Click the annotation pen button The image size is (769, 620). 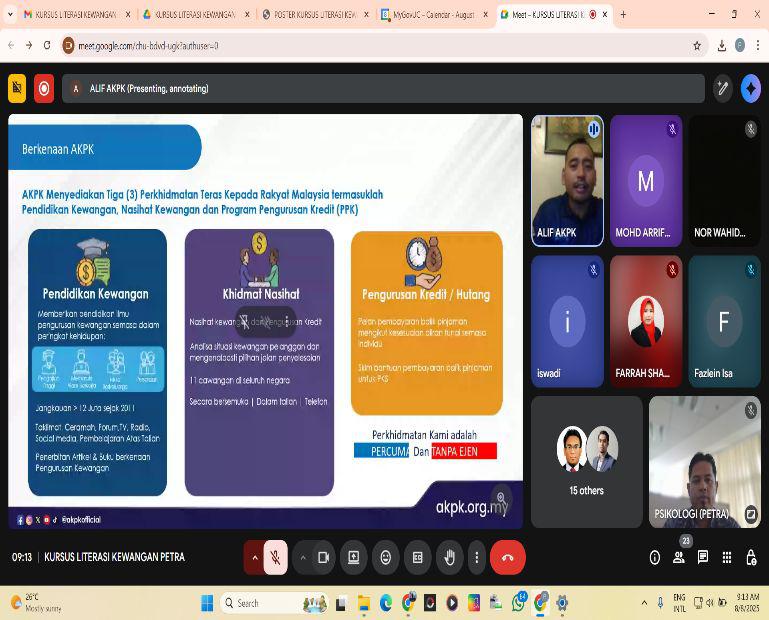(x=722, y=88)
